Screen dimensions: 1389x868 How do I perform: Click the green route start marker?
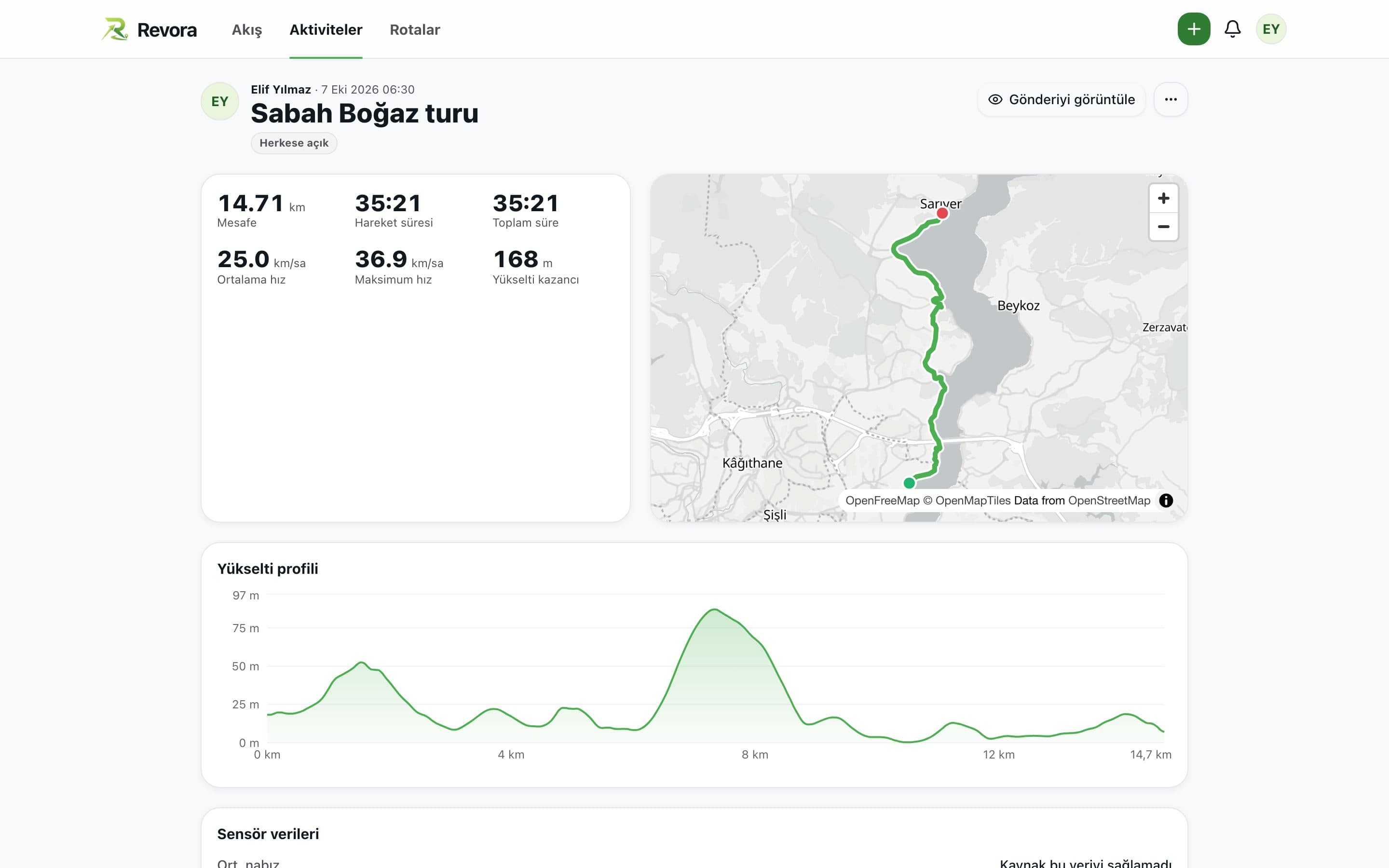point(909,483)
